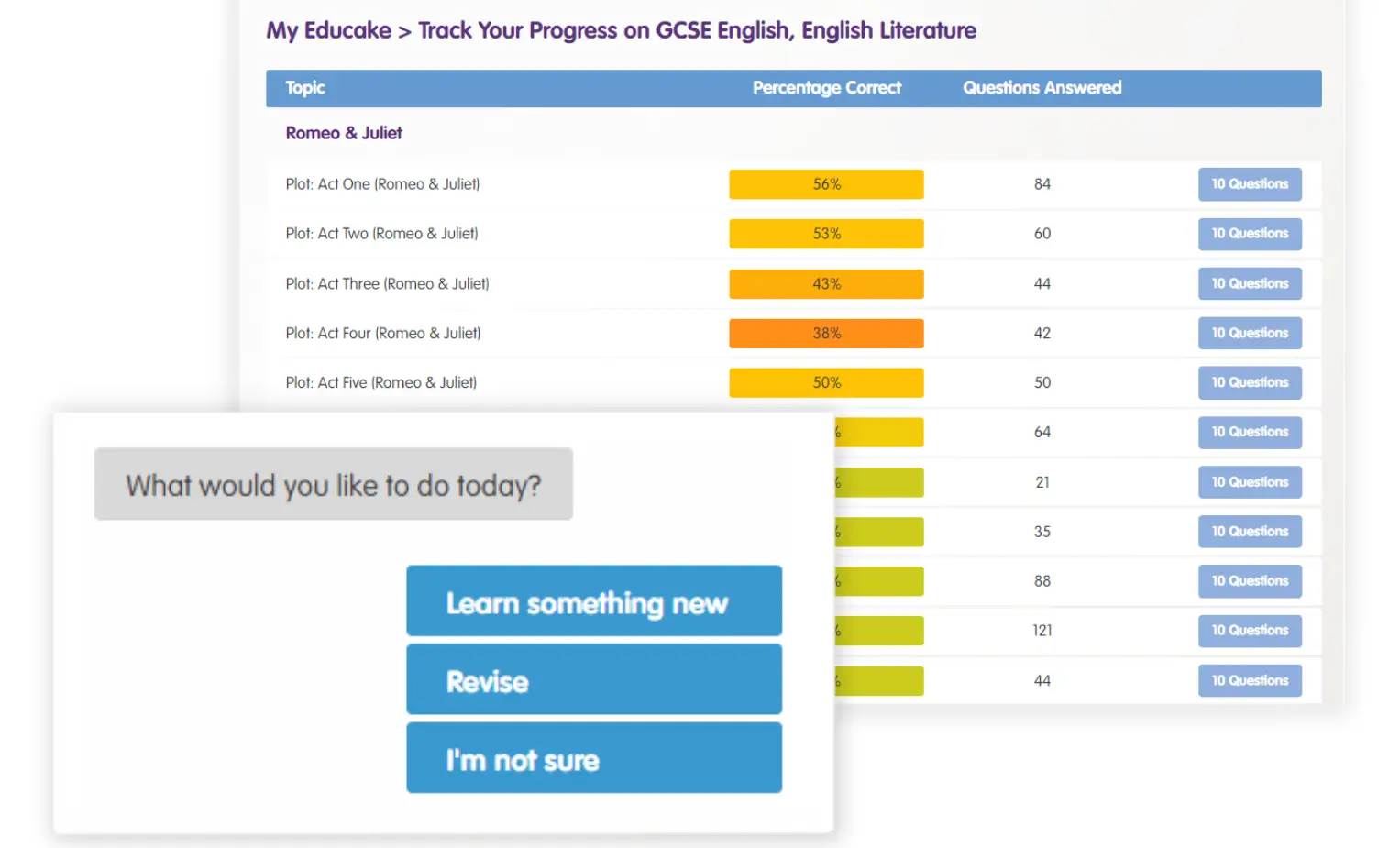Start 10 Questions for Plot: Act Four

pos(1249,333)
